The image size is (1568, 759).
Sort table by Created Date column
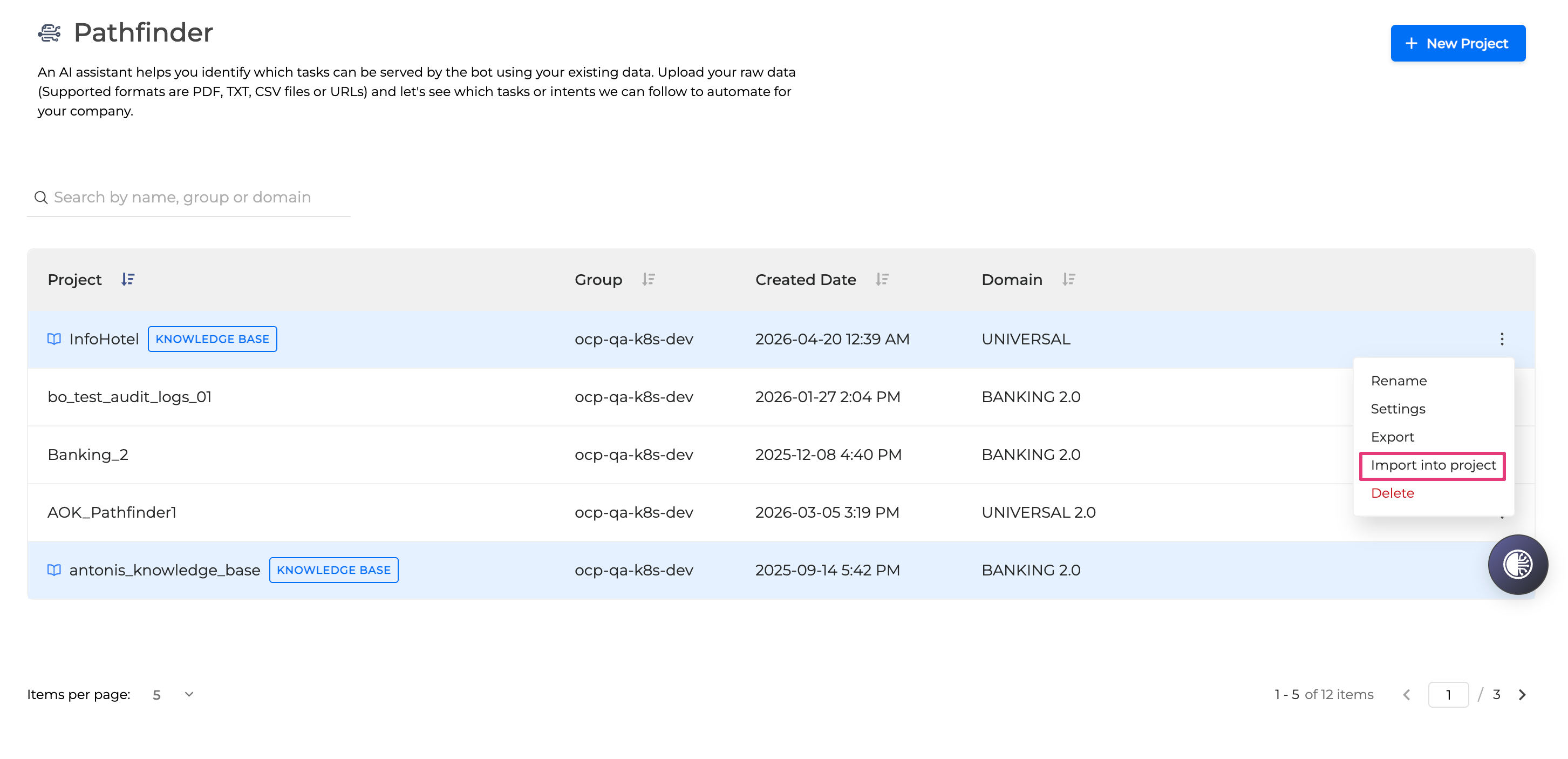(882, 280)
